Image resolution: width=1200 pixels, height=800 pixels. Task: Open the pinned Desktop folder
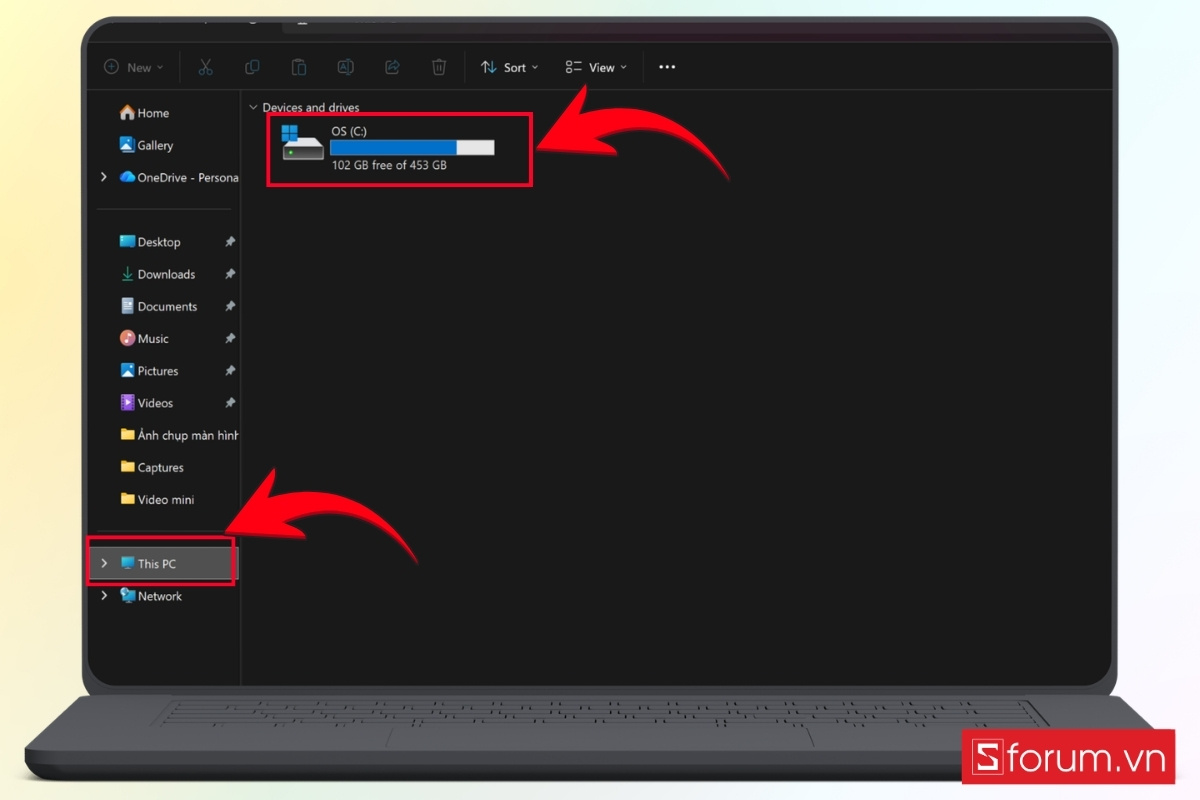(150, 242)
